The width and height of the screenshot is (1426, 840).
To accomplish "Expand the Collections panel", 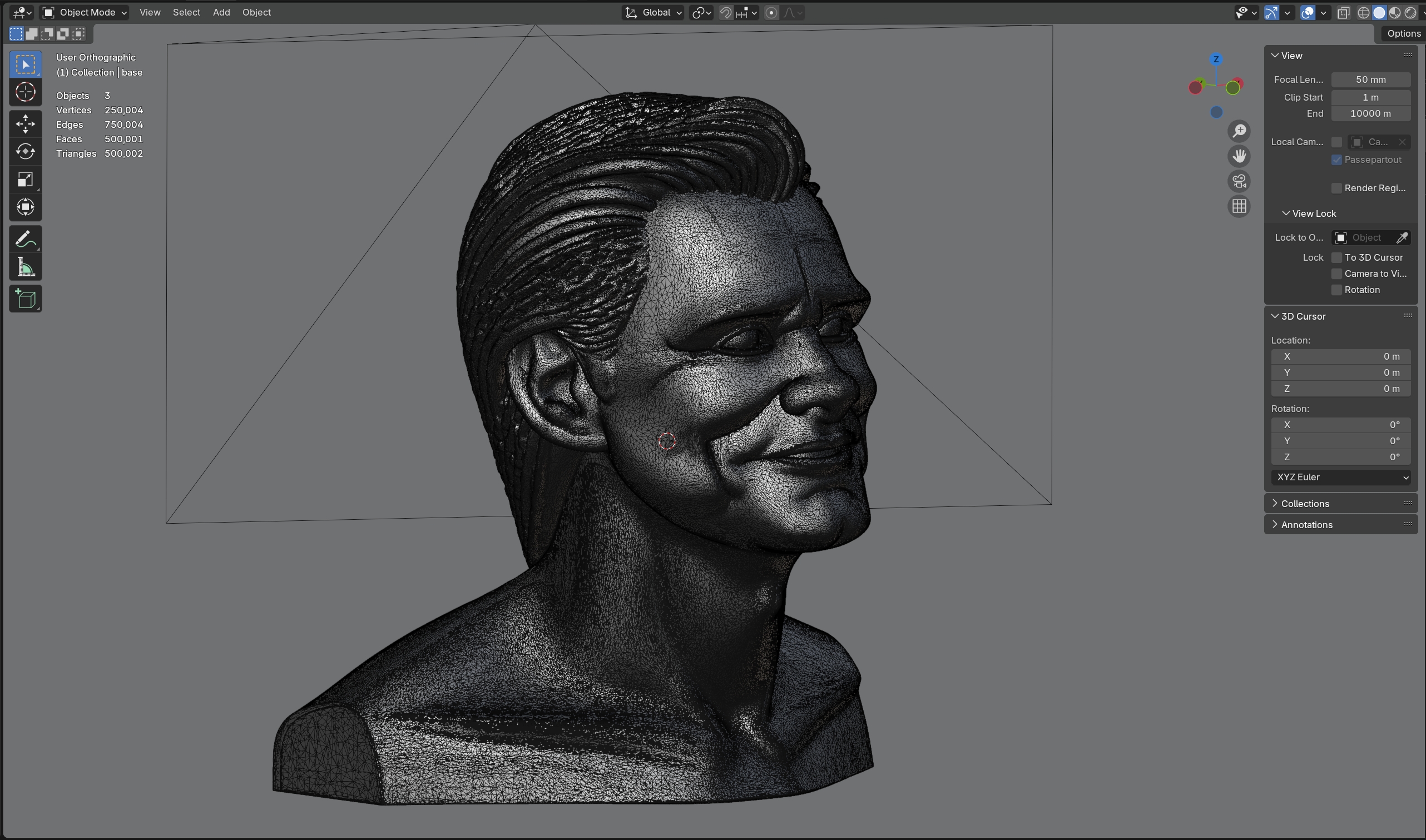I will tap(1305, 504).
